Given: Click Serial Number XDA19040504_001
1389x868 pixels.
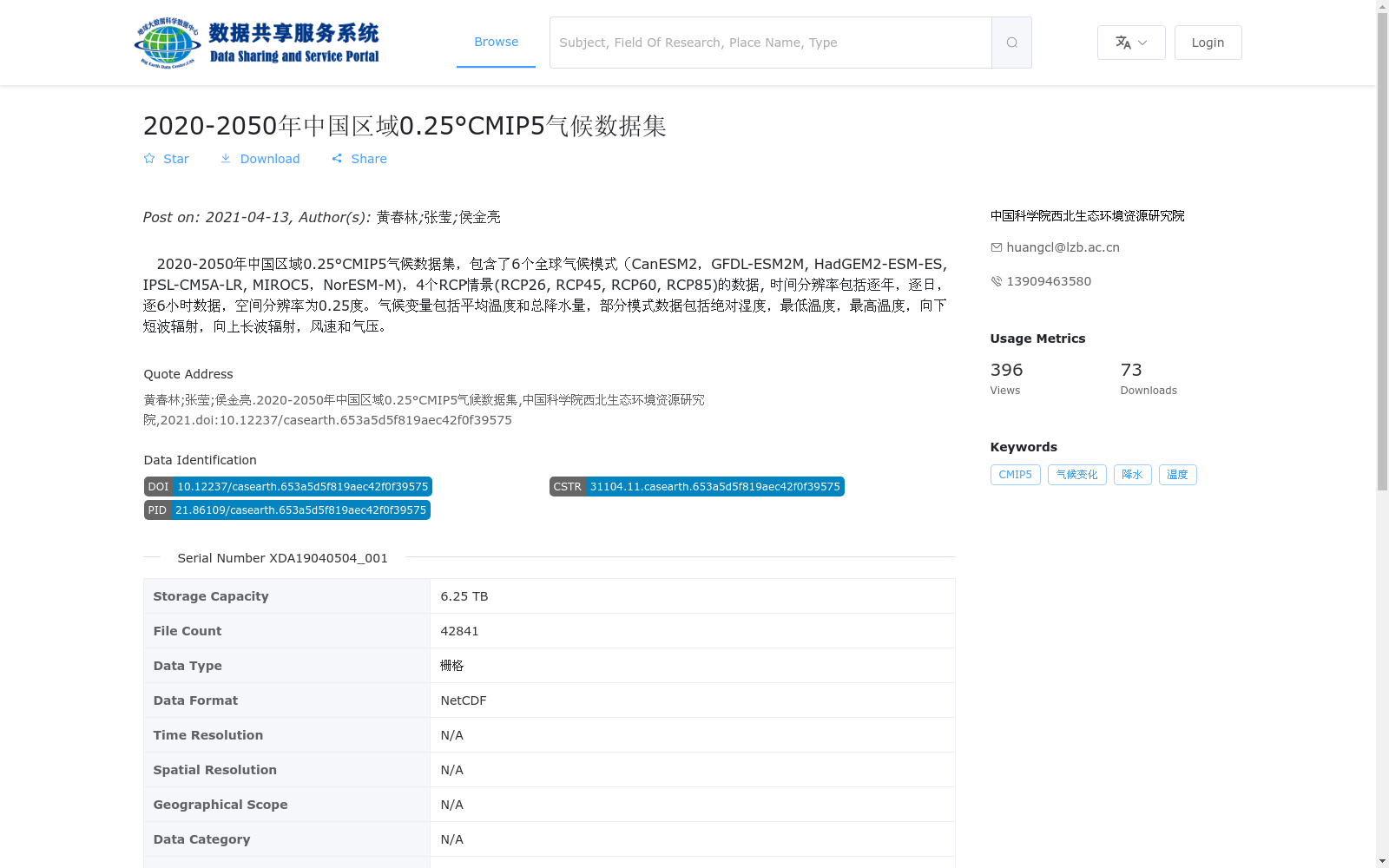Looking at the screenshot, I should click(283, 558).
